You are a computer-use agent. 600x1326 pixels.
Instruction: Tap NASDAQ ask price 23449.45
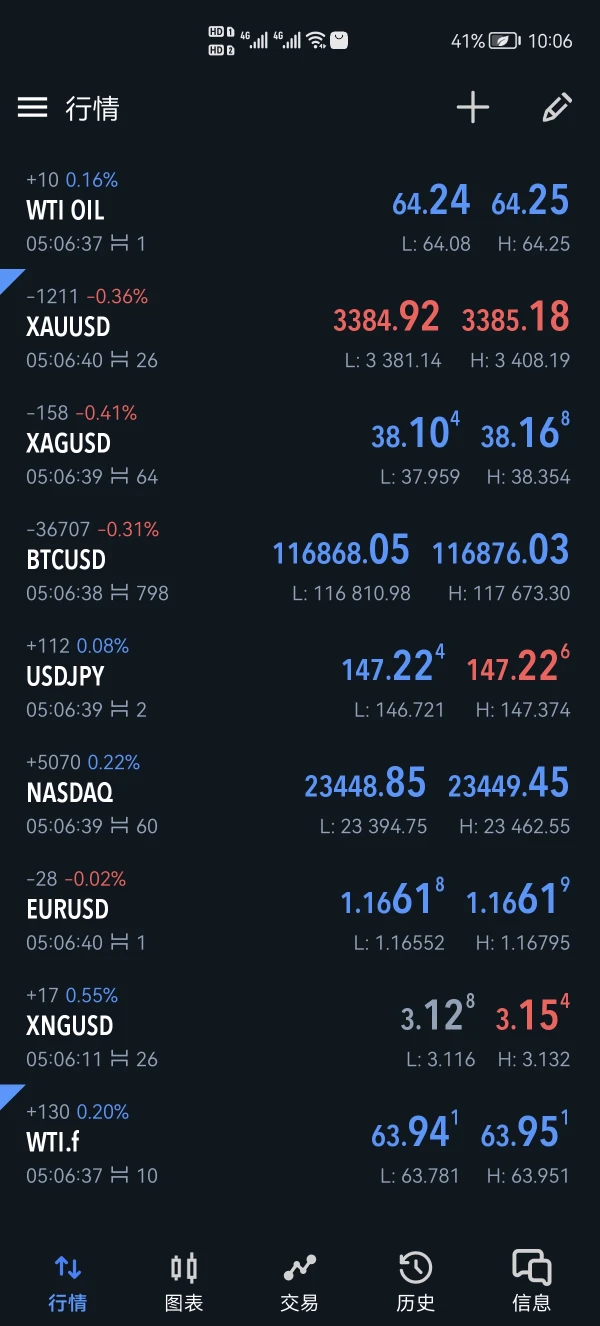click(508, 784)
